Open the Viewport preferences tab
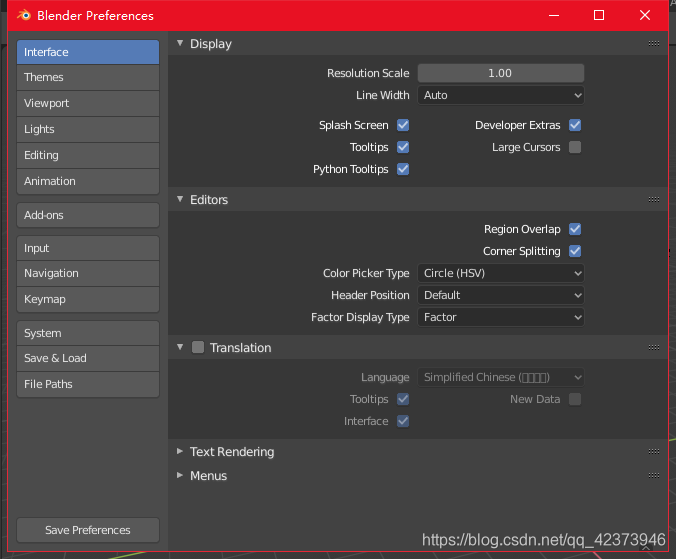This screenshot has width=676, height=559. 88,103
